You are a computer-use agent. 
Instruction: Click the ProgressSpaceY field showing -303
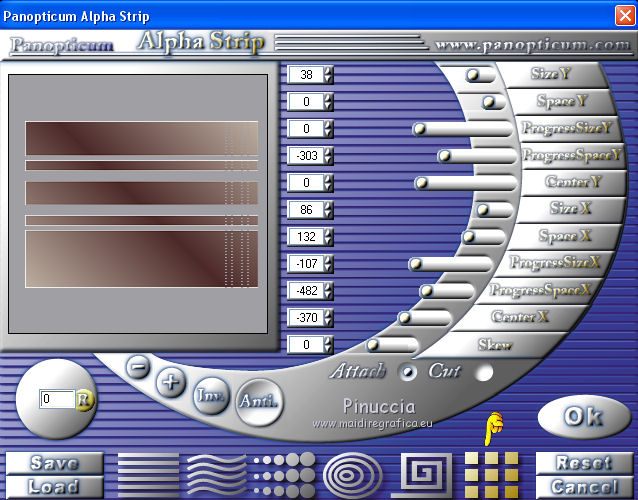click(306, 156)
